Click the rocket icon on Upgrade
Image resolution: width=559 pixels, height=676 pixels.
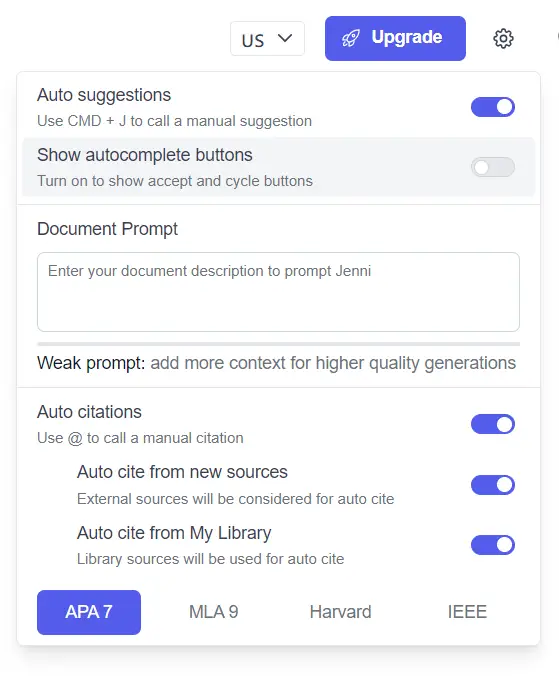[x=351, y=38]
